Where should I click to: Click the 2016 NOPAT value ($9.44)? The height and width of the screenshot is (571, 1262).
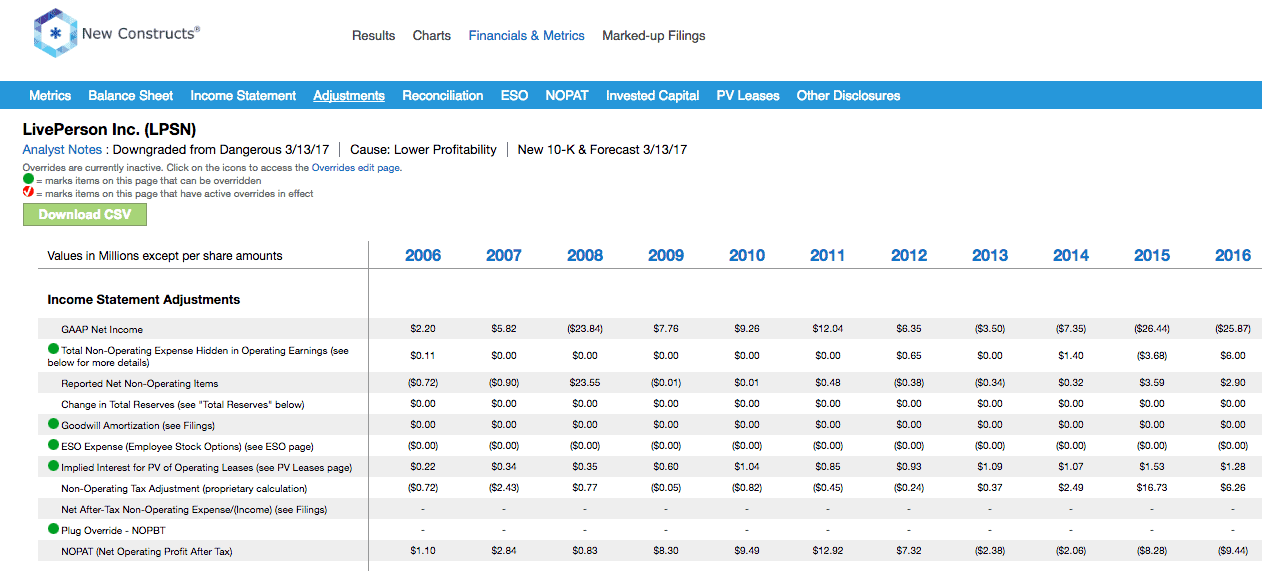(x=1233, y=552)
